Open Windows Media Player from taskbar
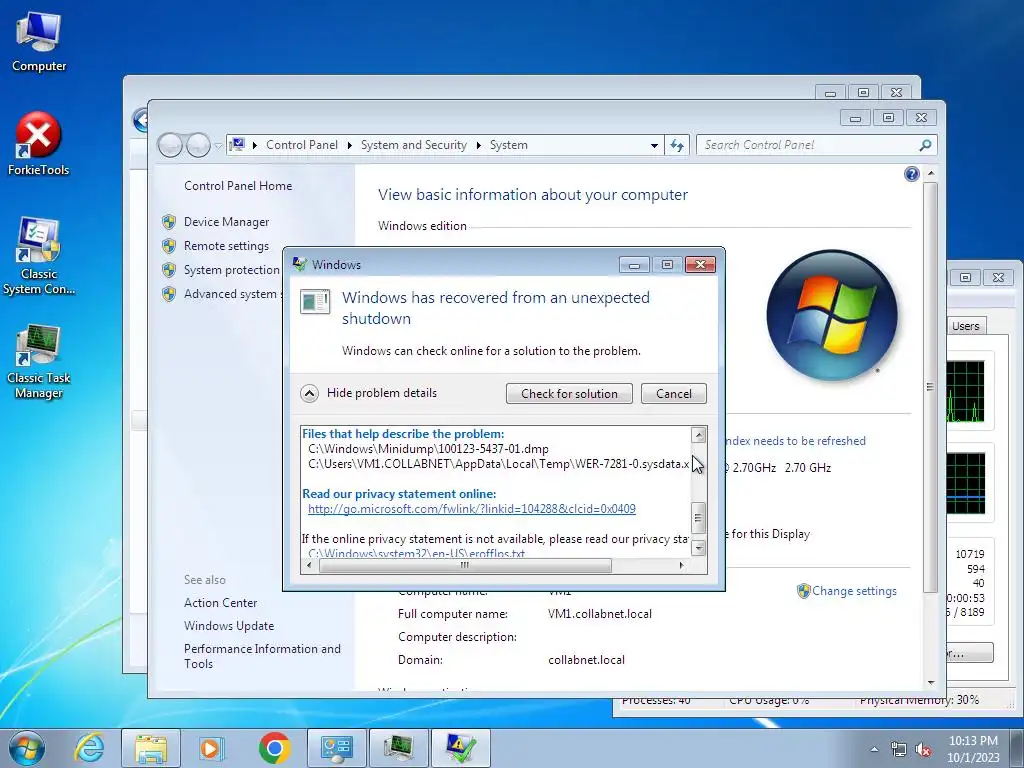Screen dimensions: 1024x768 click(212, 748)
